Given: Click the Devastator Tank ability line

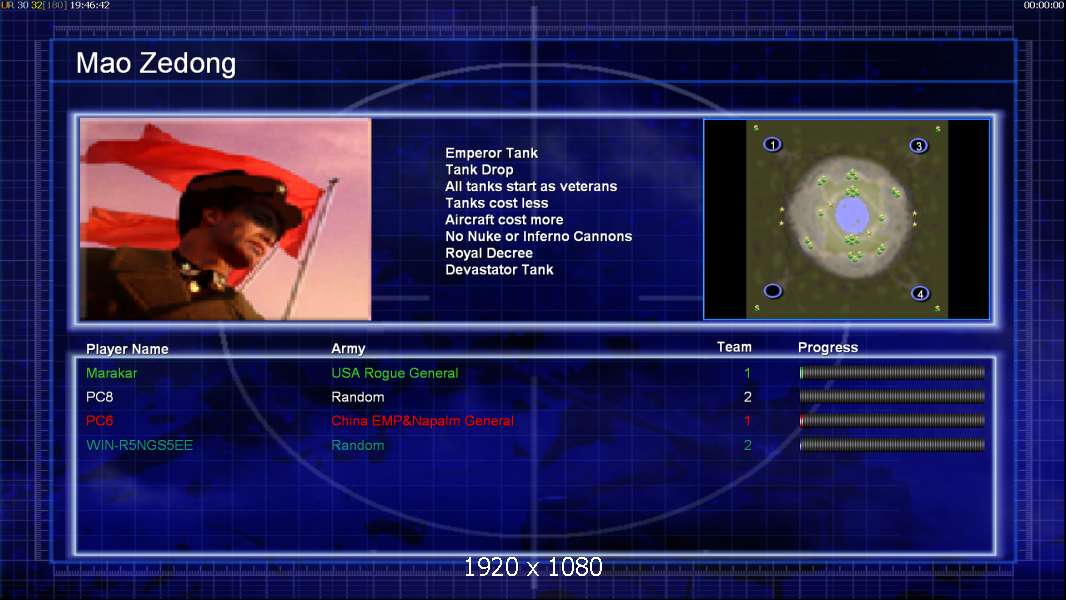Looking at the screenshot, I should click(499, 270).
